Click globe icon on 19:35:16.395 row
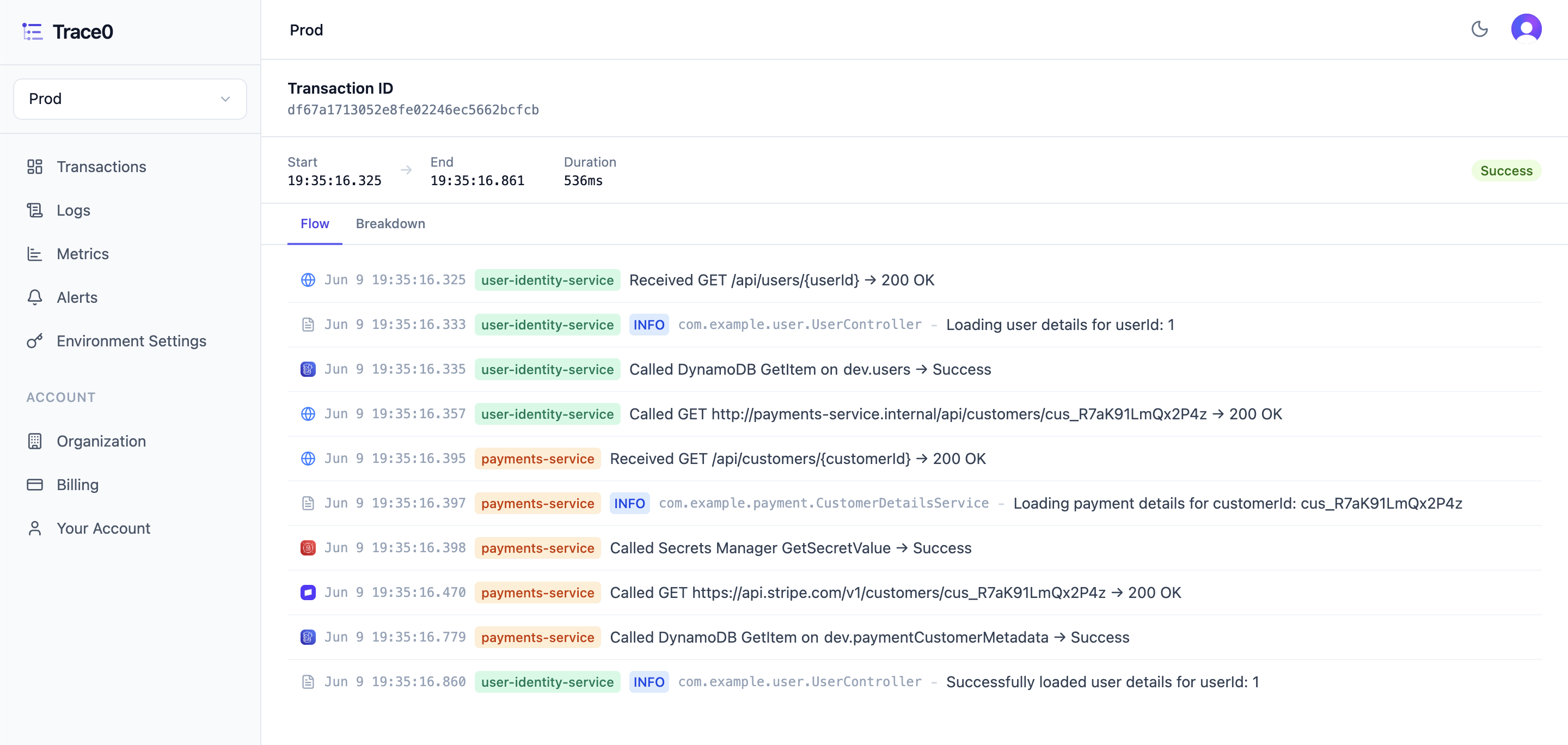The height and width of the screenshot is (745, 1568). [308, 459]
